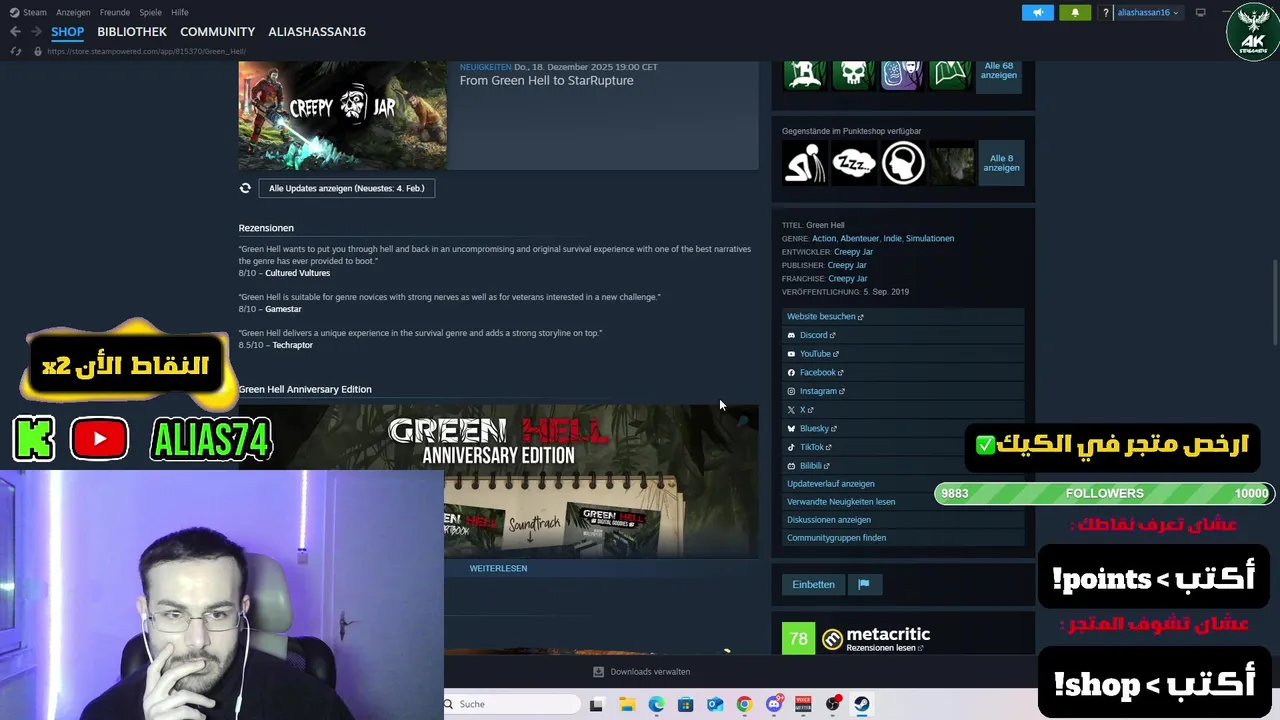Viewport: 1280px width, 720px height.
Task: Open the Discord link
Action: (x=817, y=335)
